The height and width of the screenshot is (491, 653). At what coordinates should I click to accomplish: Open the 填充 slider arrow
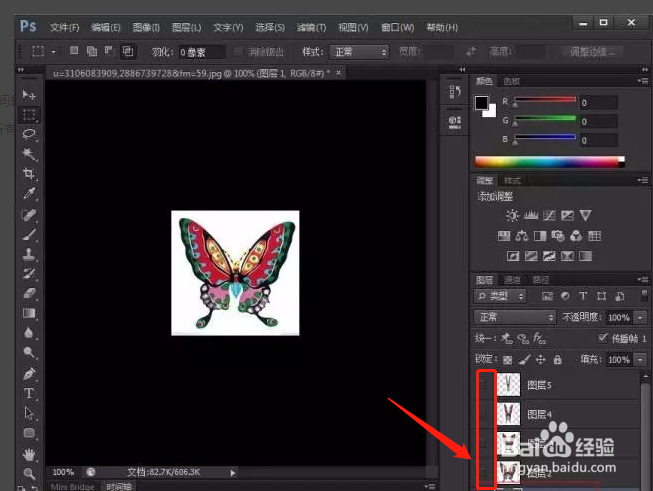point(640,359)
